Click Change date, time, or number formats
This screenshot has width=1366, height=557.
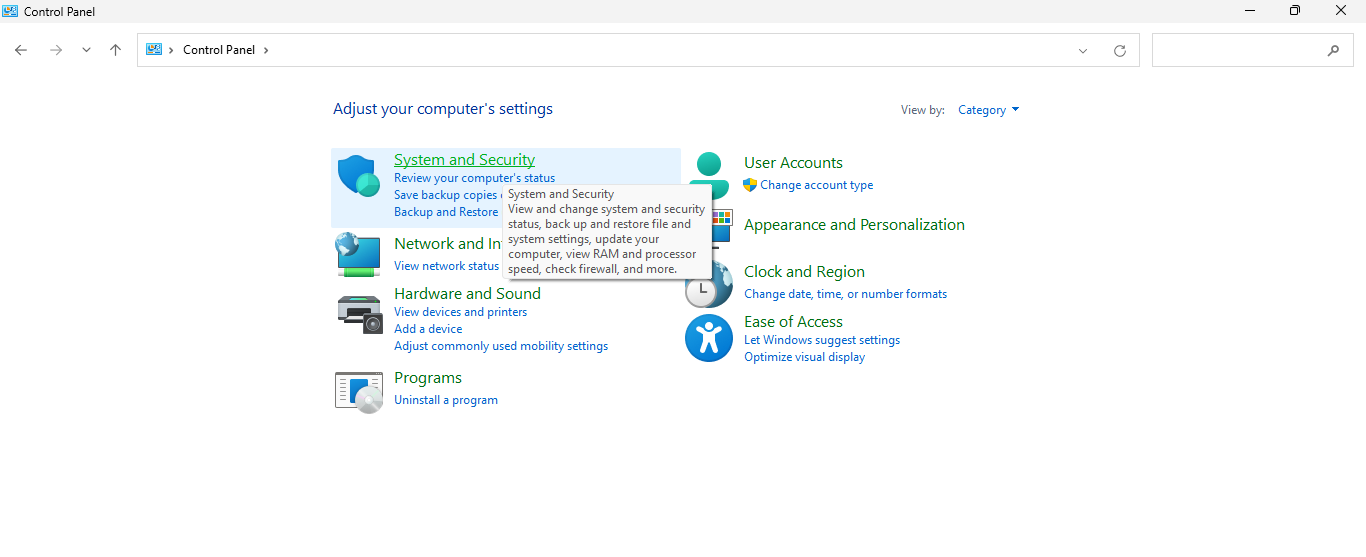(x=845, y=294)
